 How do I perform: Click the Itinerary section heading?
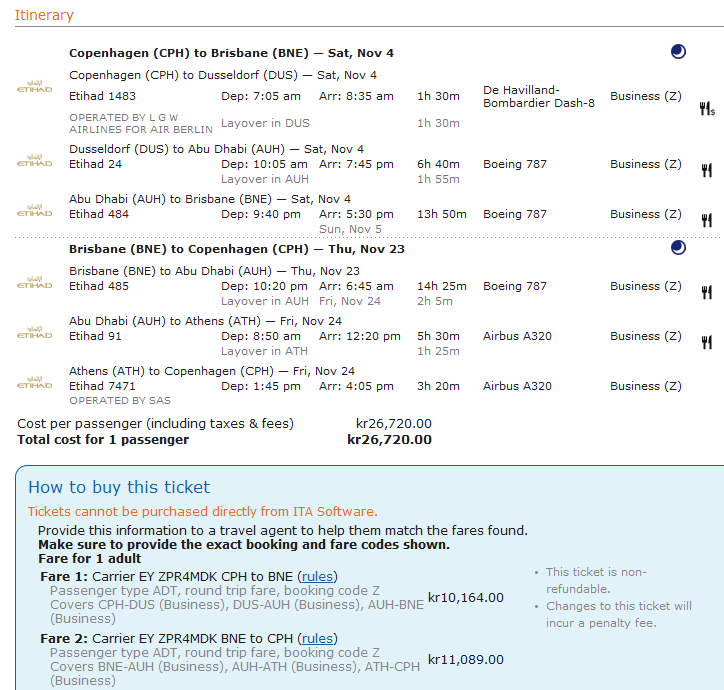pos(43,15)
